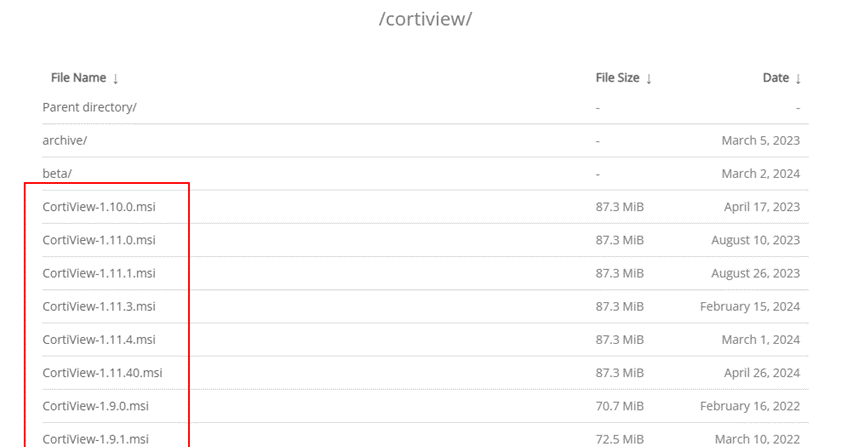Viewport: 864px width, 447px height.
Task: Download CortiView-1.9.1.msi
Action: [x=95, y=439]
